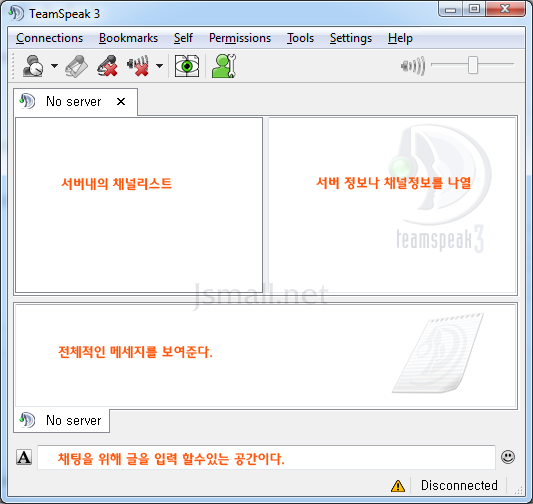
Task: Click the text formatting A icon
Action: pos(24,457)
